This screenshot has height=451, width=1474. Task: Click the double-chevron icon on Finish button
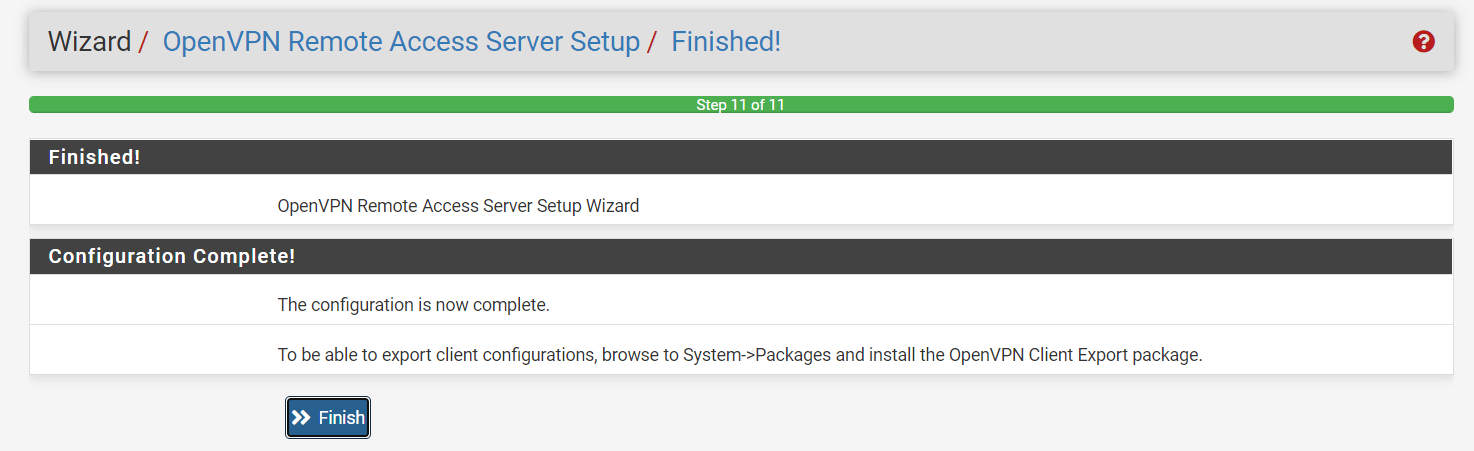point(300,418)
